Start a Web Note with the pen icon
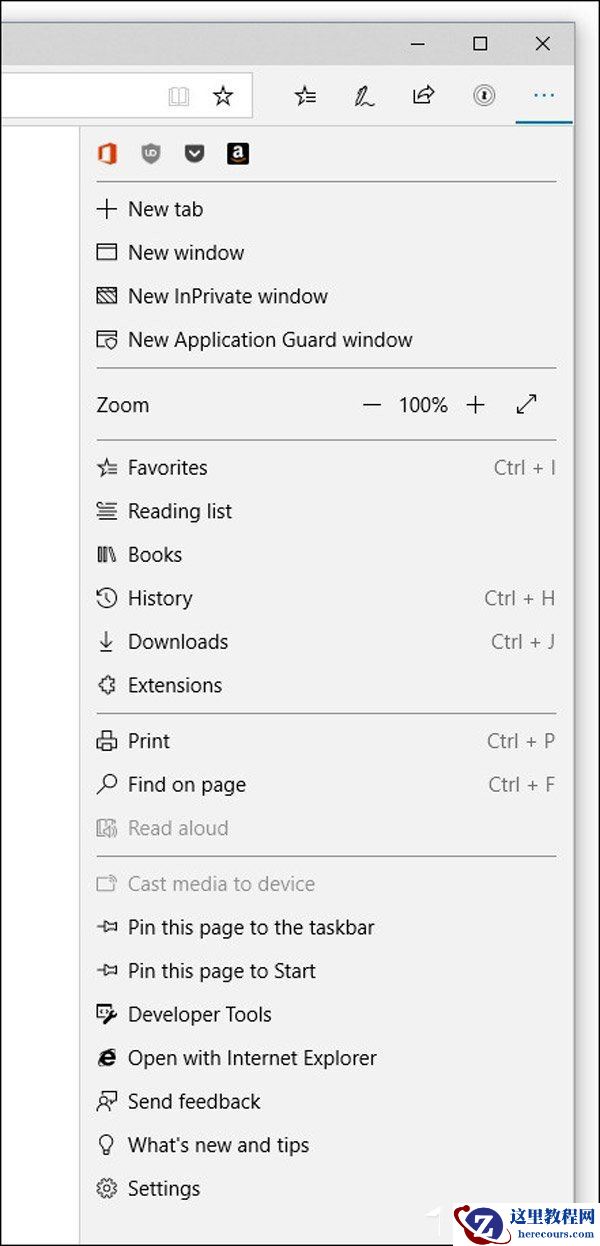Viewport: 600px width, 1246px height. 364,95
